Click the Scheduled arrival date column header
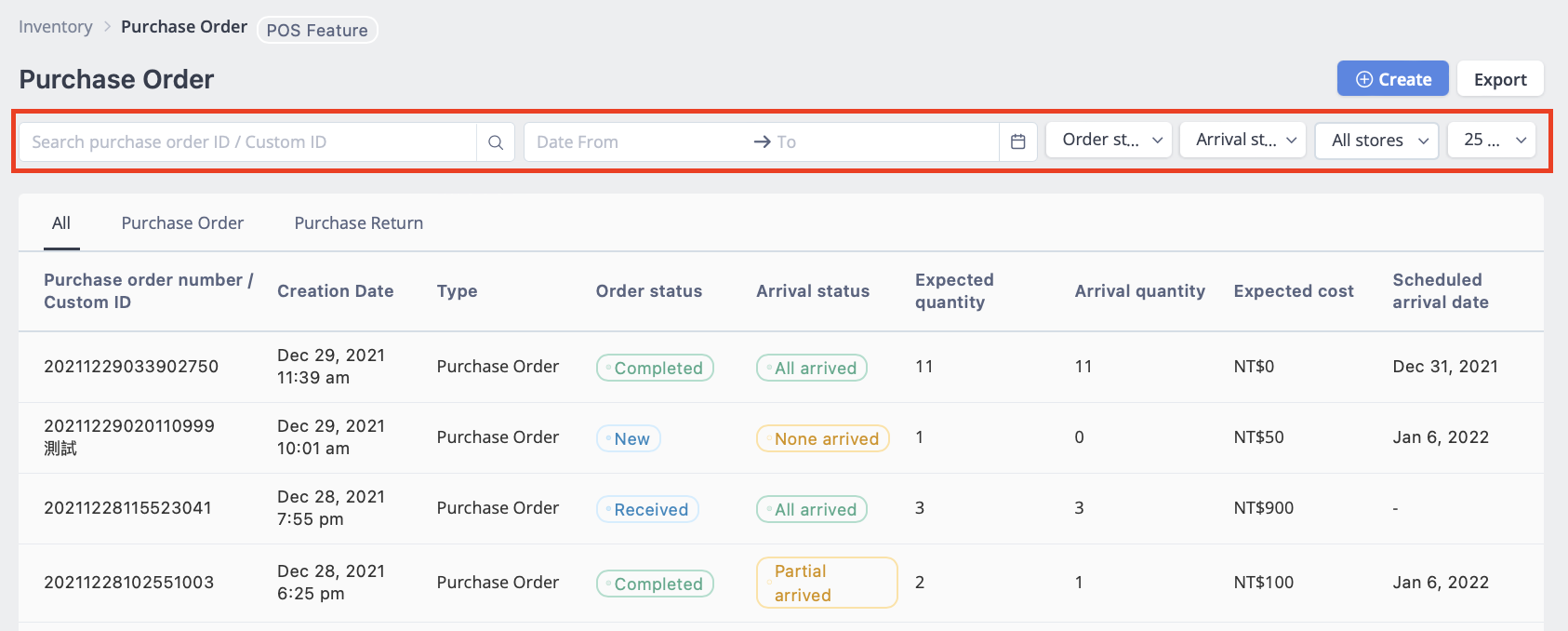 point(1441,291)
